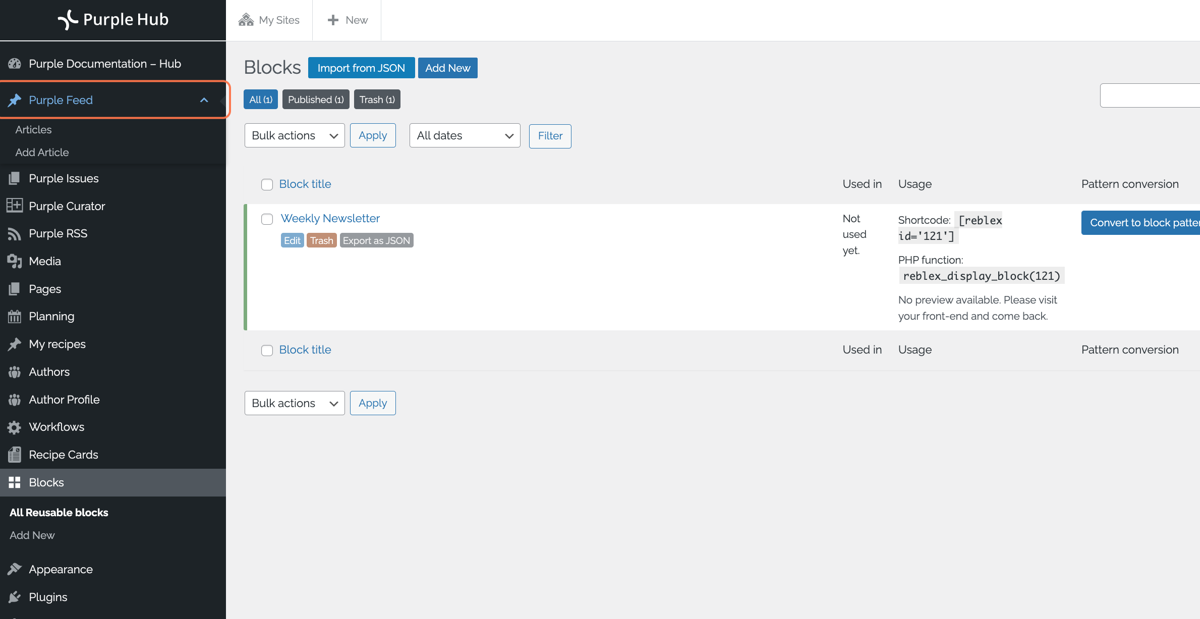This screenshot has width=1200, height=619.
Task: Tick the select-all checkbox in the table footer
Action: [267, 351]
